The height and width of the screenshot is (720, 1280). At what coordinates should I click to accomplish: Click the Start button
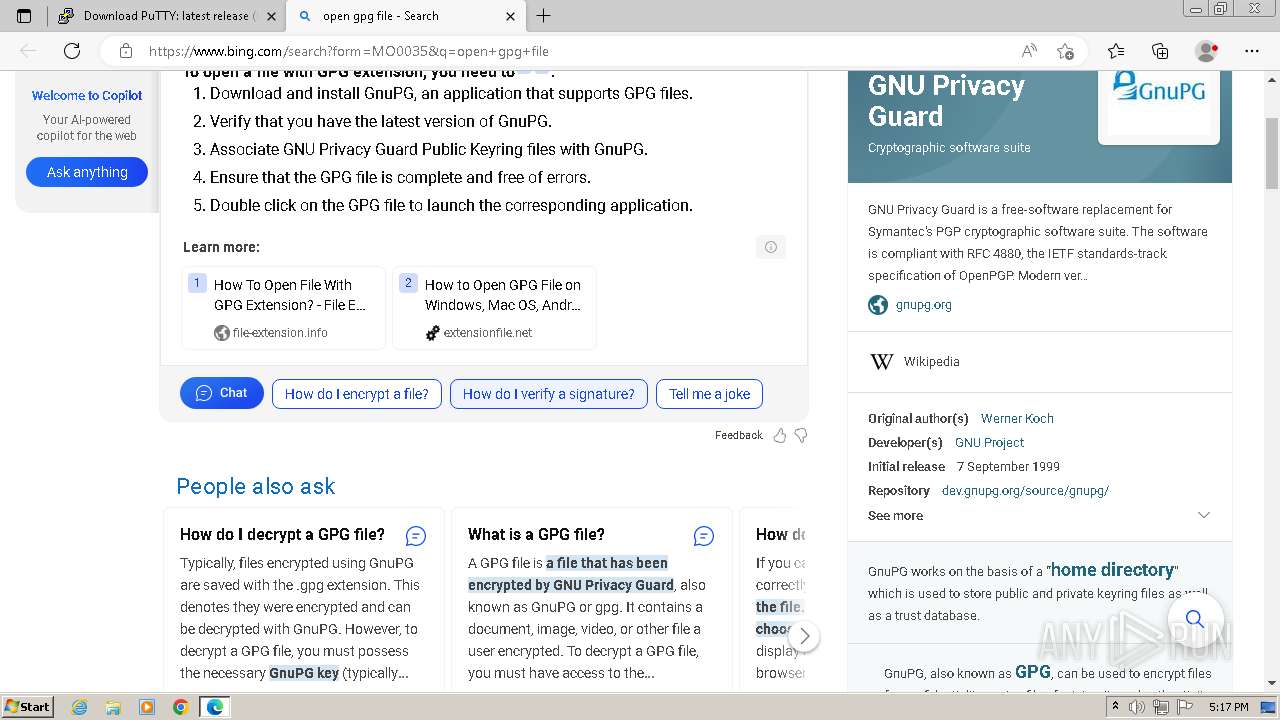click(28, 707)
